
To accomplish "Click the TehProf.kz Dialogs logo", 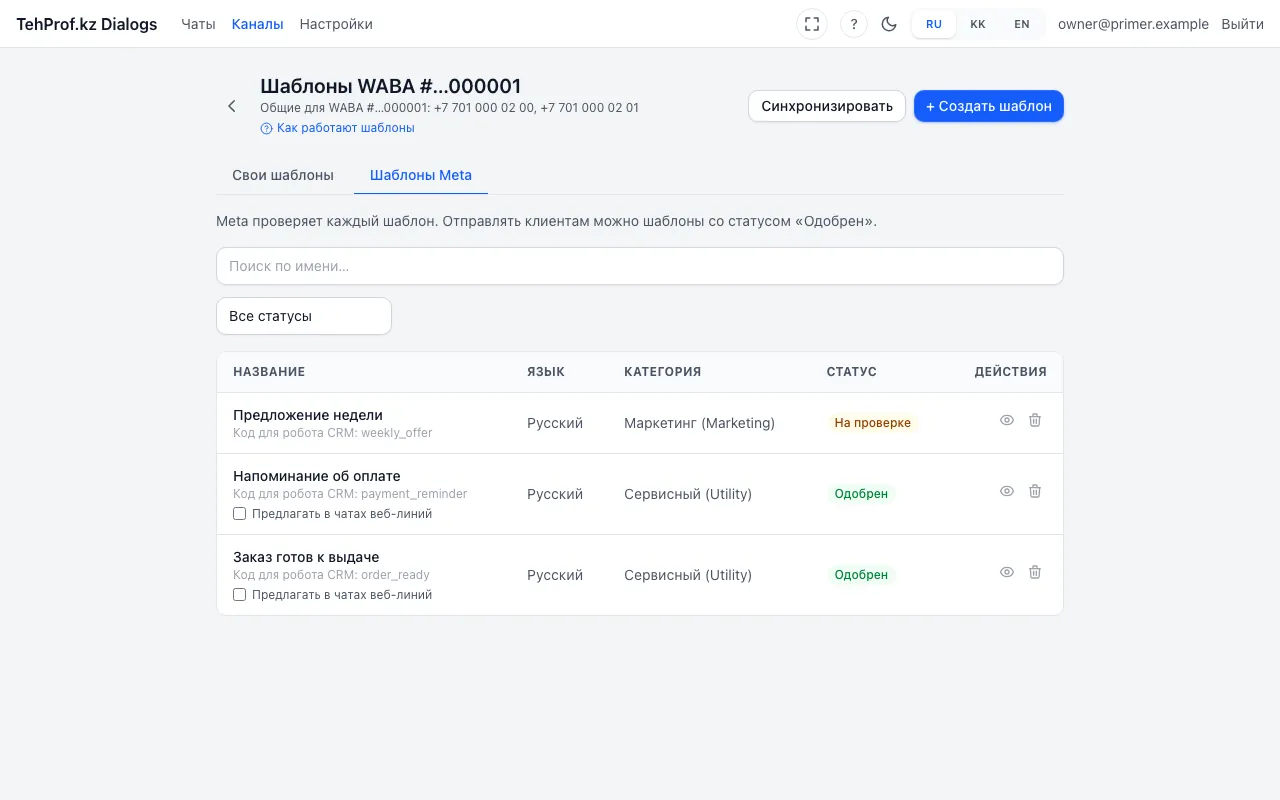I will pos(87,24).
